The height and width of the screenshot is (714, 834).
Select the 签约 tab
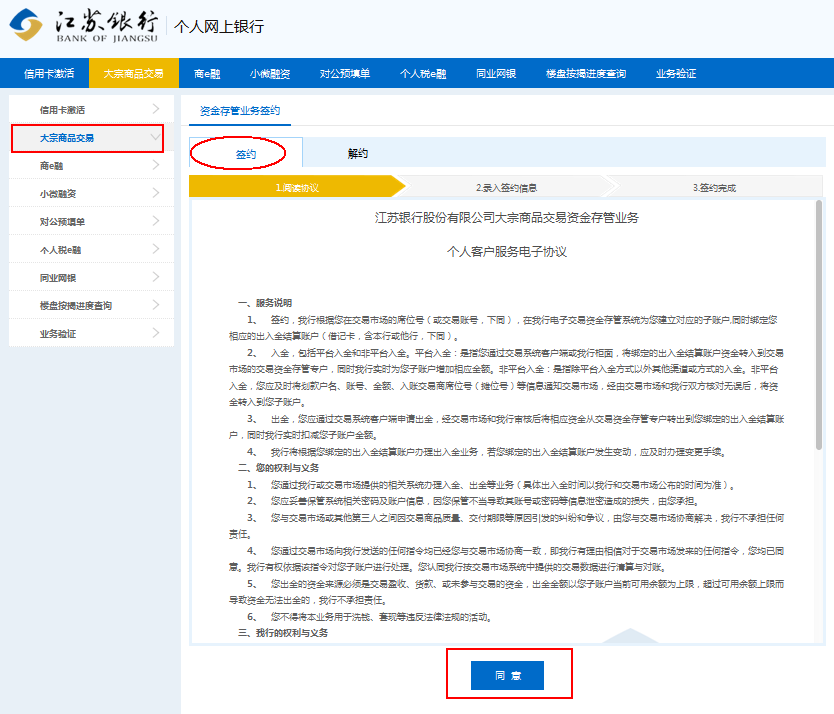(246, 154)
